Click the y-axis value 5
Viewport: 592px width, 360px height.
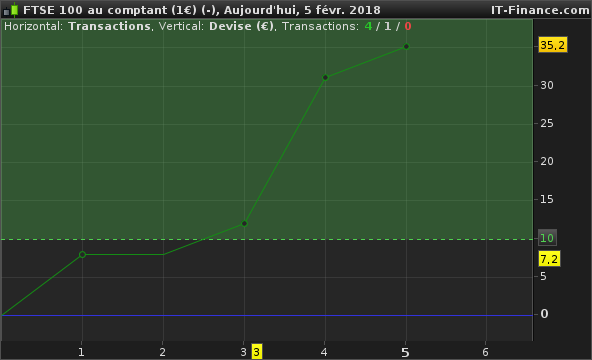coord(543,277)
